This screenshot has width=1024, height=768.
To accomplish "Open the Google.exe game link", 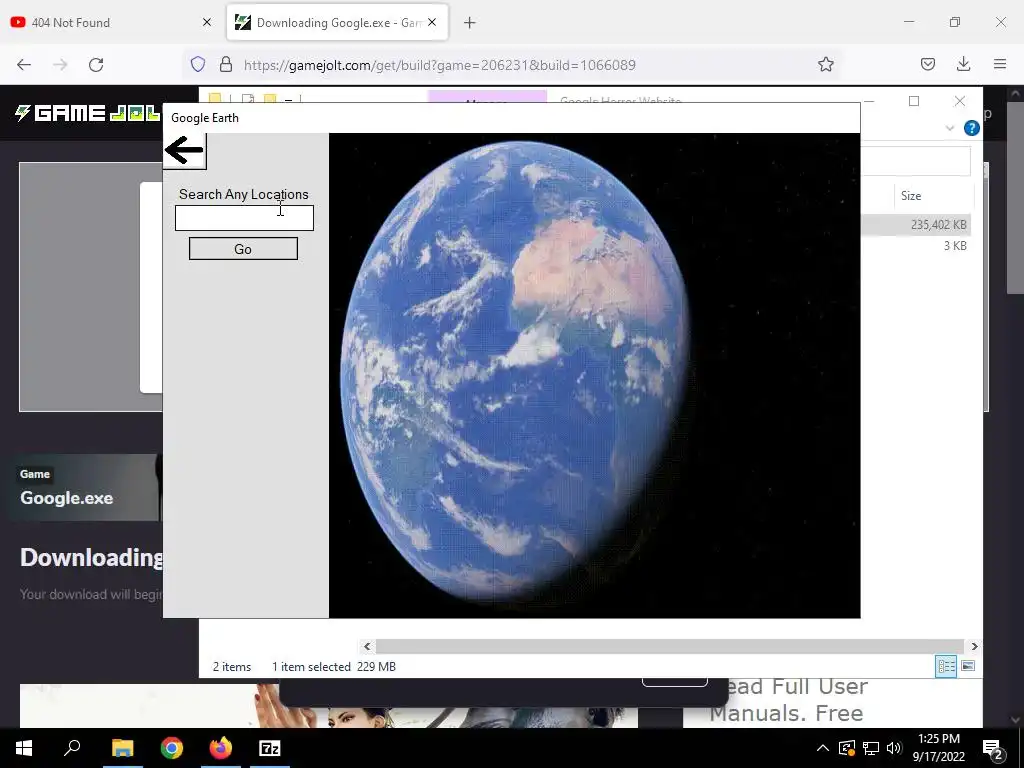I will tap(67, 498).
